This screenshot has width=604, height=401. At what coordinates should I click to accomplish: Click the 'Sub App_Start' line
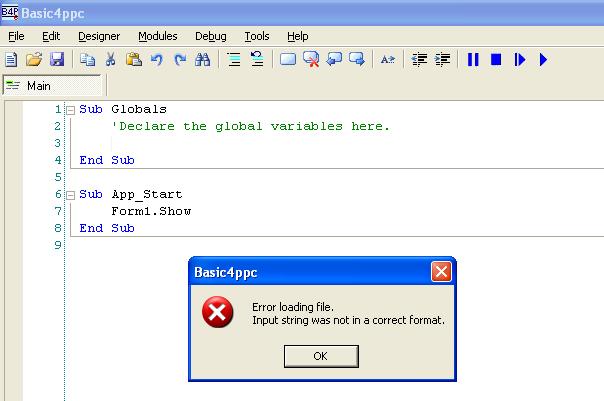pos(131,194)
